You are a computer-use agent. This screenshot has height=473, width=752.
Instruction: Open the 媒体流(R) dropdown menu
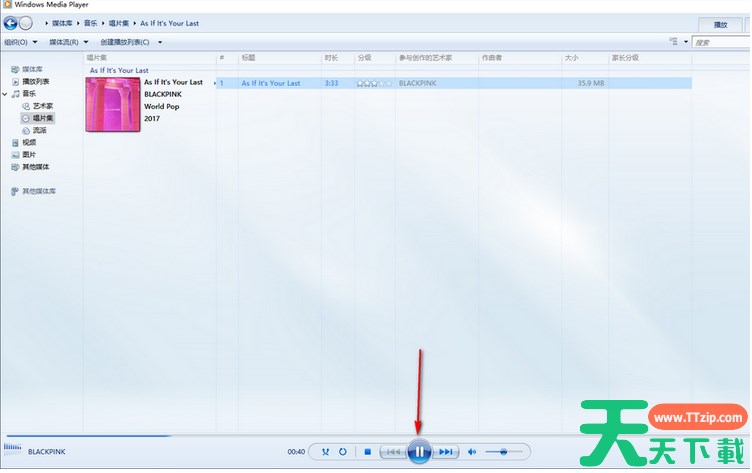69,42
